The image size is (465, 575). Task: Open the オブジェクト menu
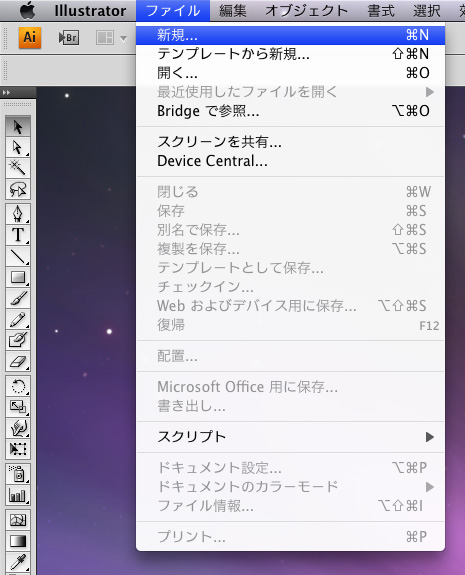(x=307, y=11)
